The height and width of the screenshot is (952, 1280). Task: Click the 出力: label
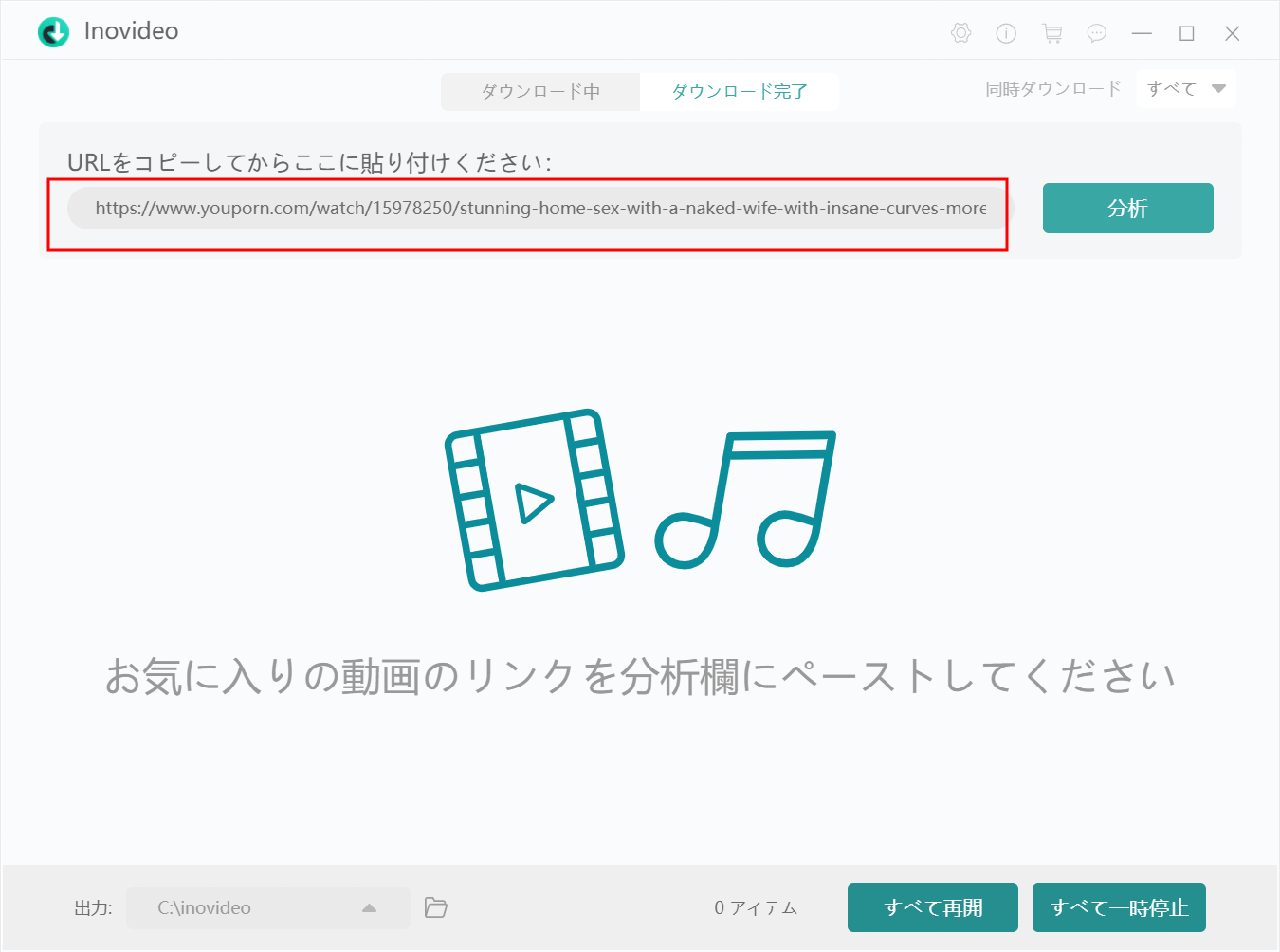click(x=93, y=907)
